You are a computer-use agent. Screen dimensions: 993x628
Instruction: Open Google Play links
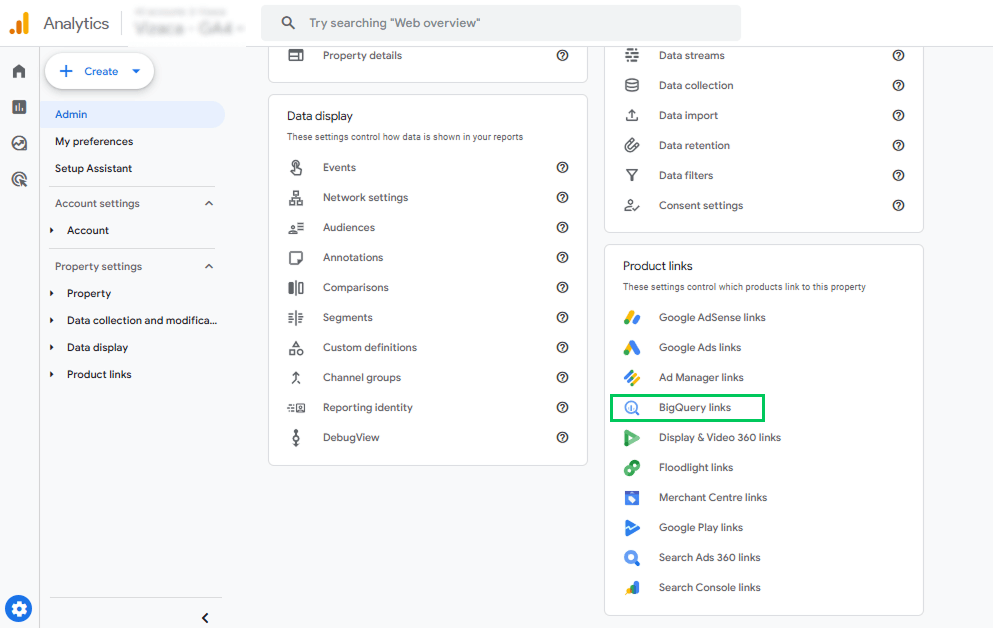[700, 527]
